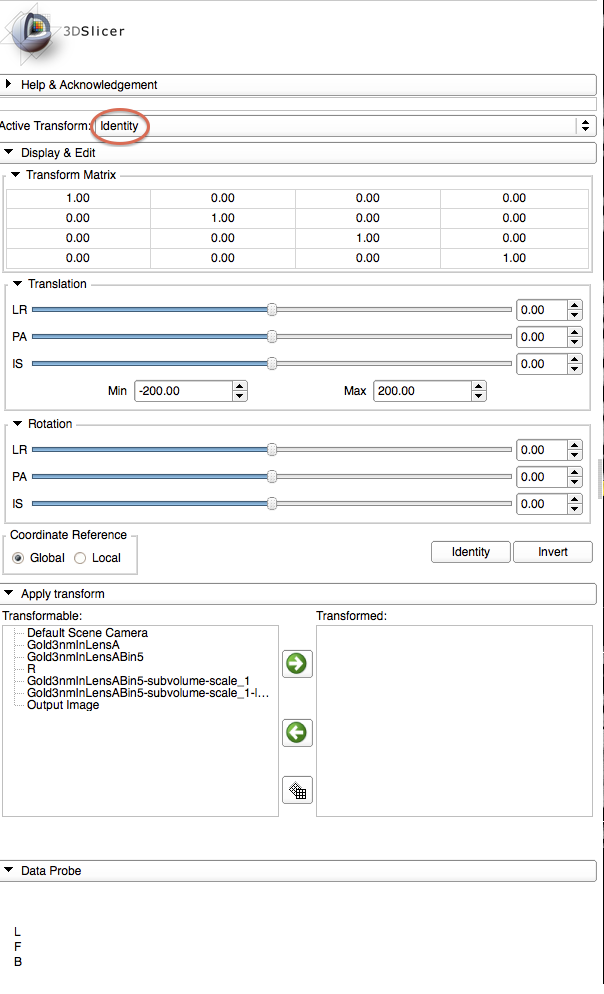Image resolution: width=604 pixels, height=994 pixels.
Task: Click green left arrow to remove transform
Action: [x=297, y=733]
